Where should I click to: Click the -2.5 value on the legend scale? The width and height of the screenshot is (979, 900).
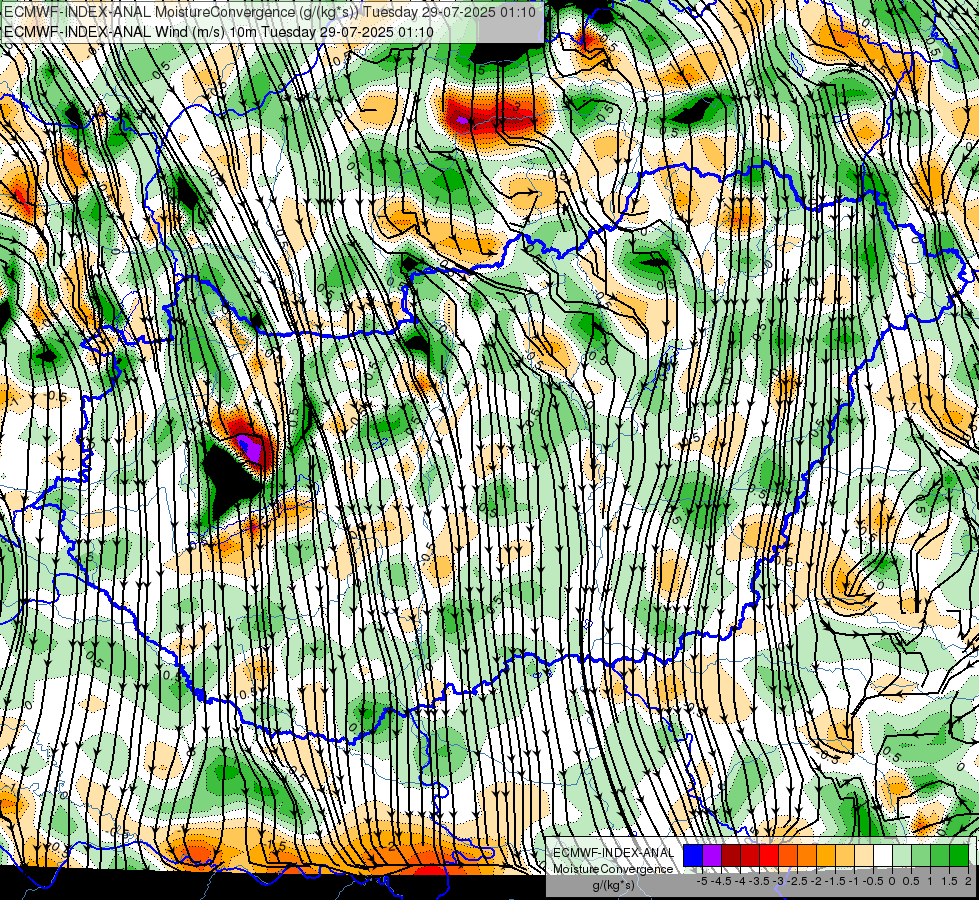[797, 881]
